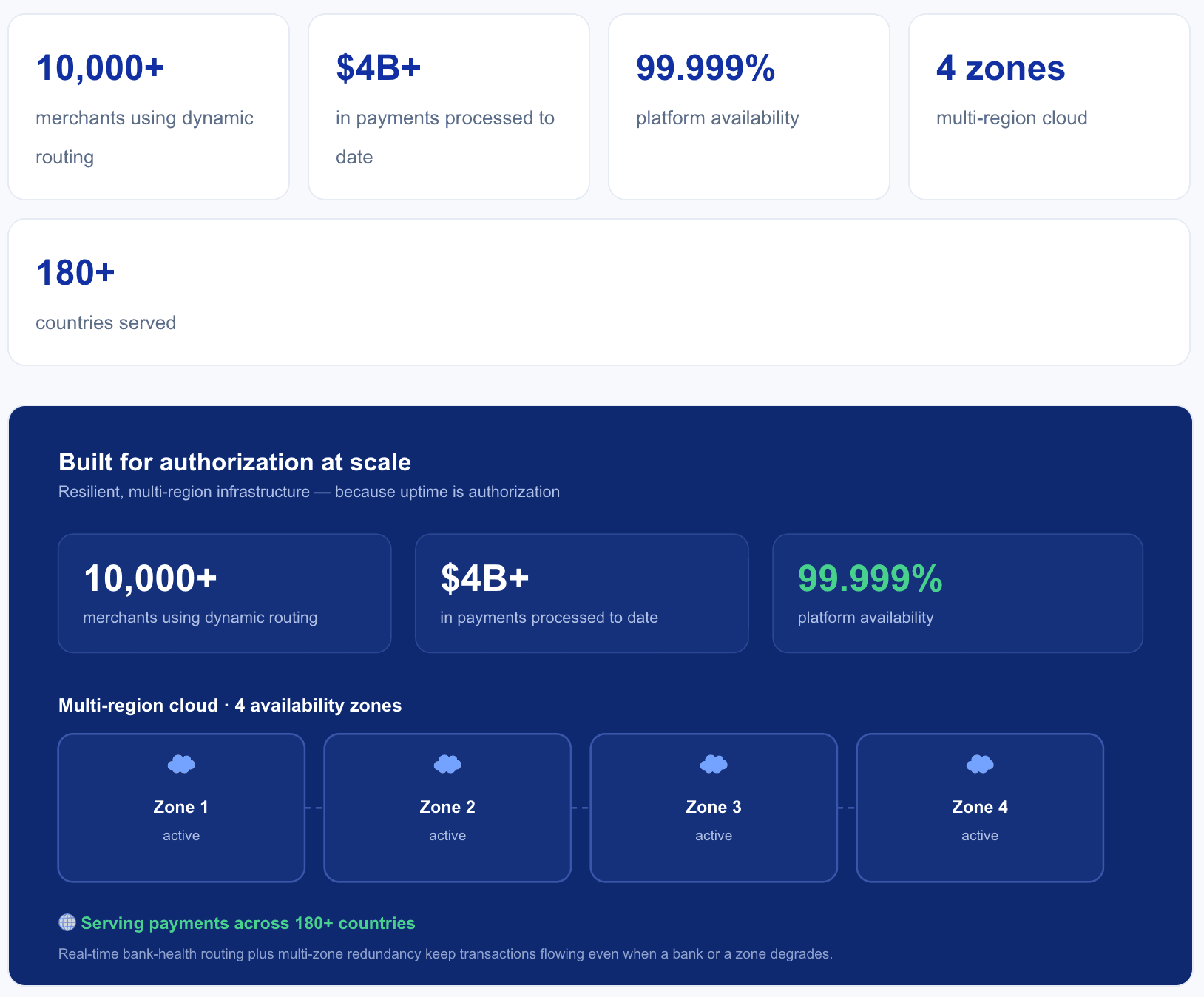Click the Zone 1 cloud icon
Viewport: 1204px width, 997px height.
tap(181, 764)
